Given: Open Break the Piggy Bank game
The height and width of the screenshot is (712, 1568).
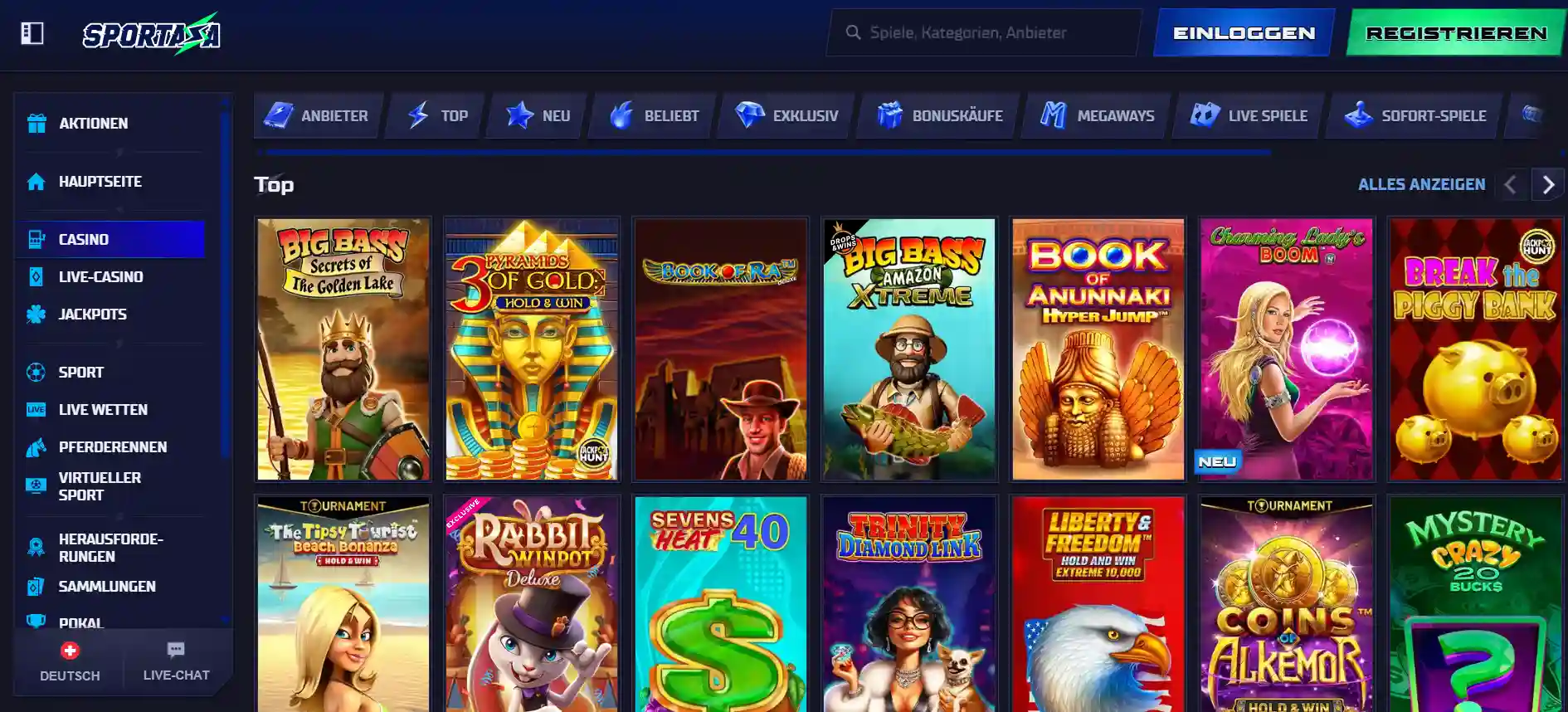Looking at the screenshot, I should (x=1476, y=349).
